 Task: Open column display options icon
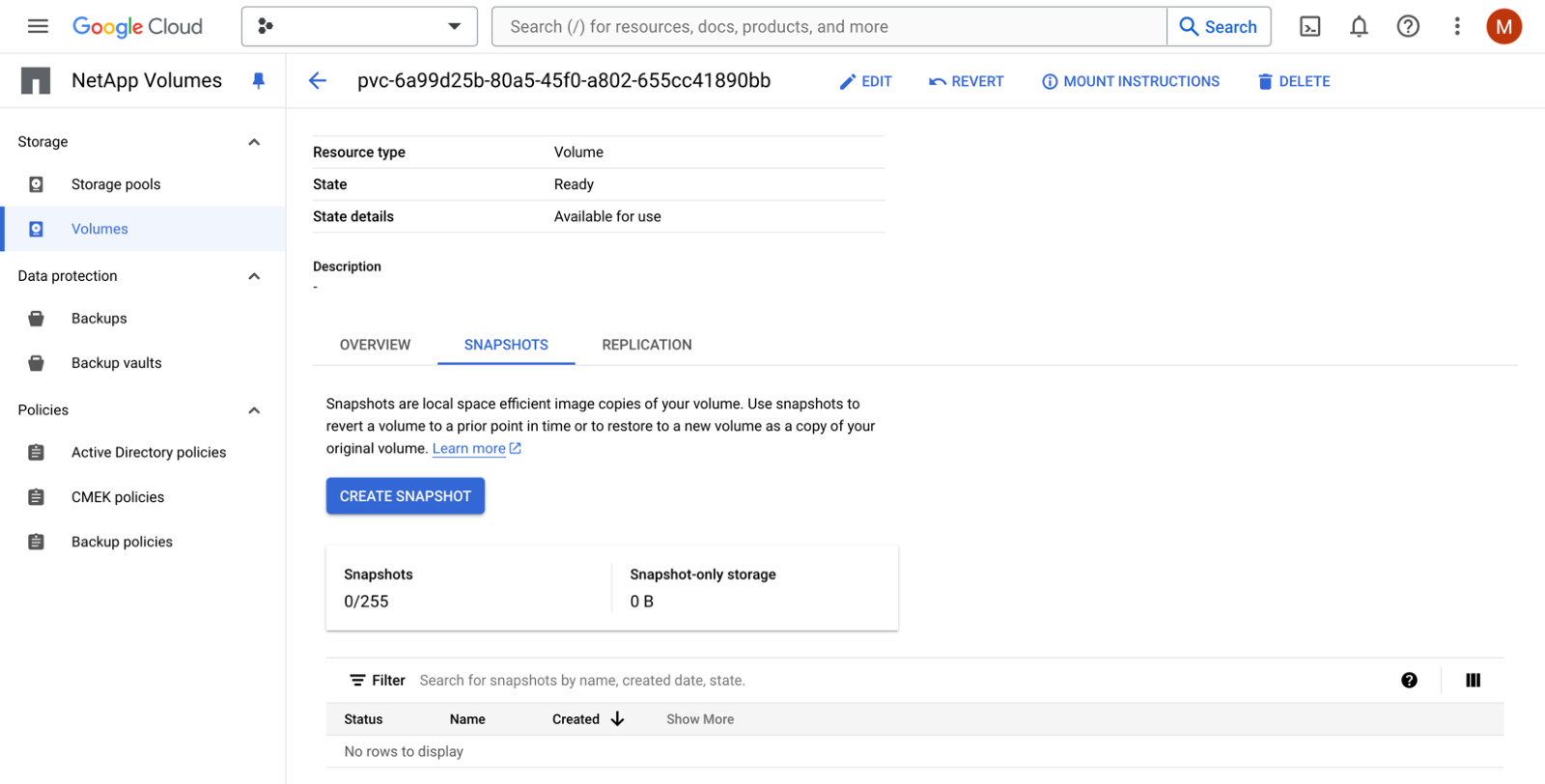tap(1473, 680)
